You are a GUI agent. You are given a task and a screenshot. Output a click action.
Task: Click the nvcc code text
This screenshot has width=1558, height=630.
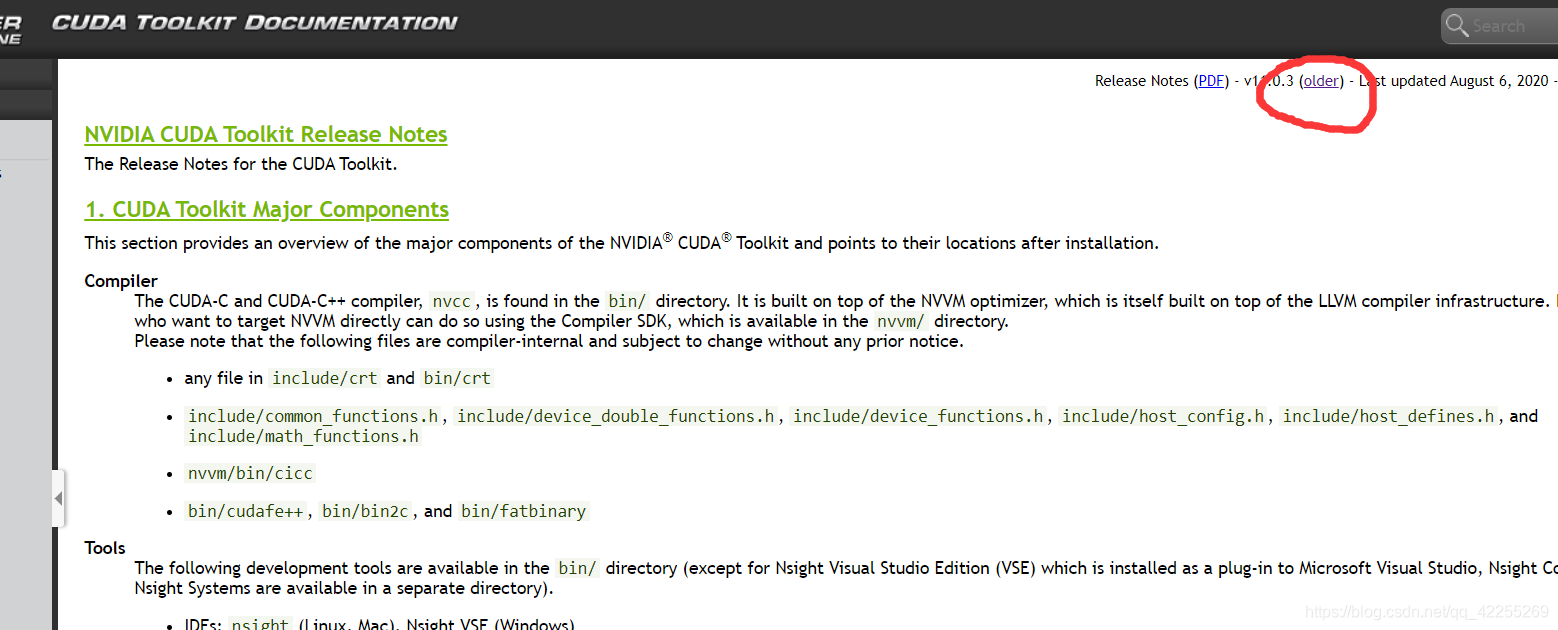tap(451, 301)
